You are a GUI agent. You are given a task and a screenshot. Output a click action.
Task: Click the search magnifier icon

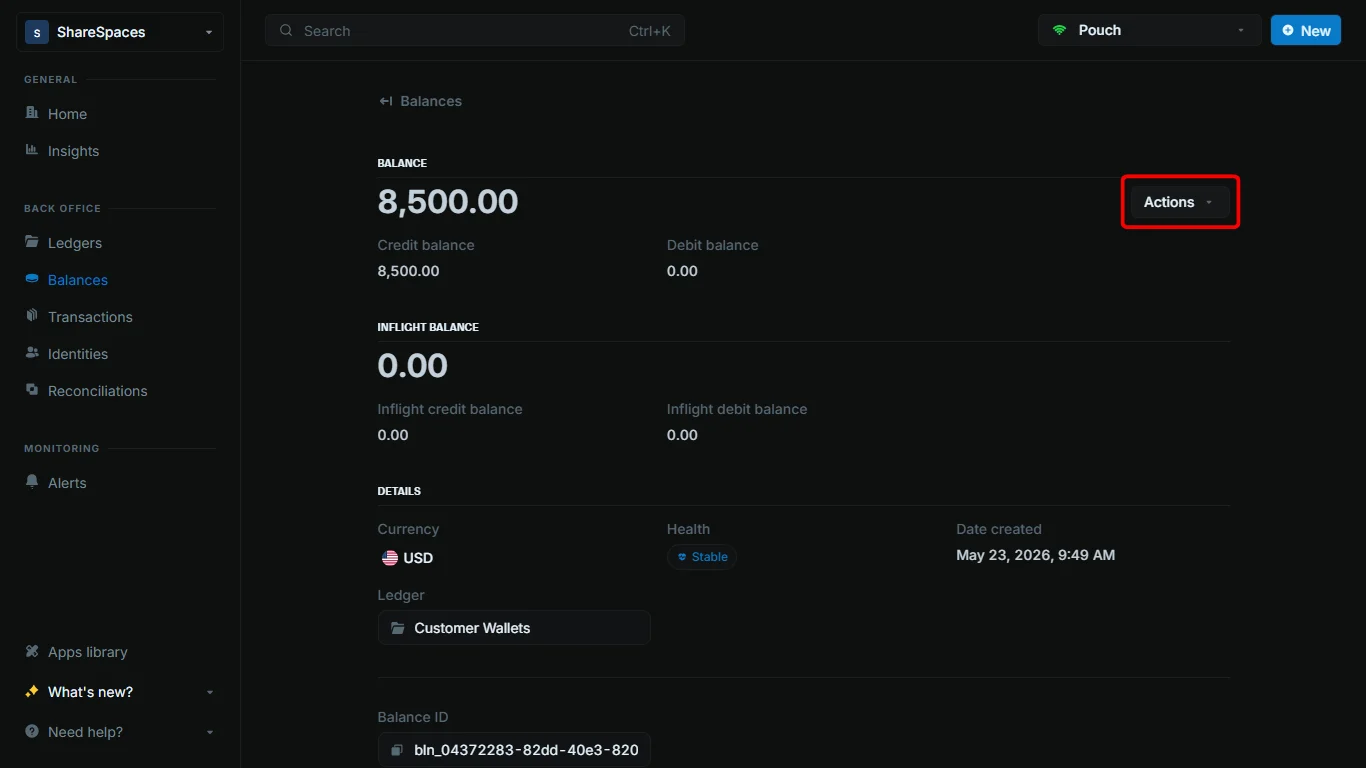coord(286,30)
